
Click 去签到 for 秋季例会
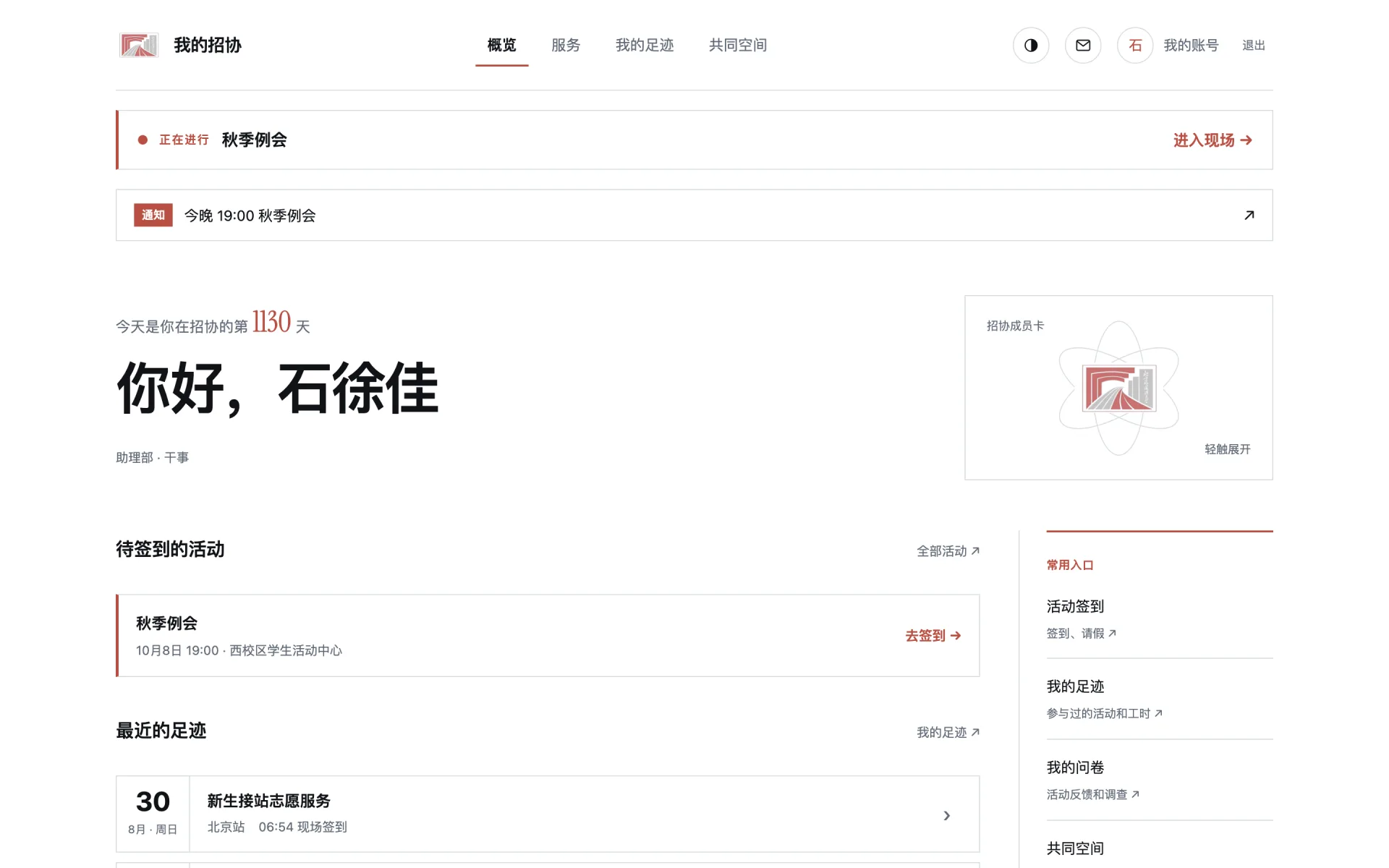(933, 636)
